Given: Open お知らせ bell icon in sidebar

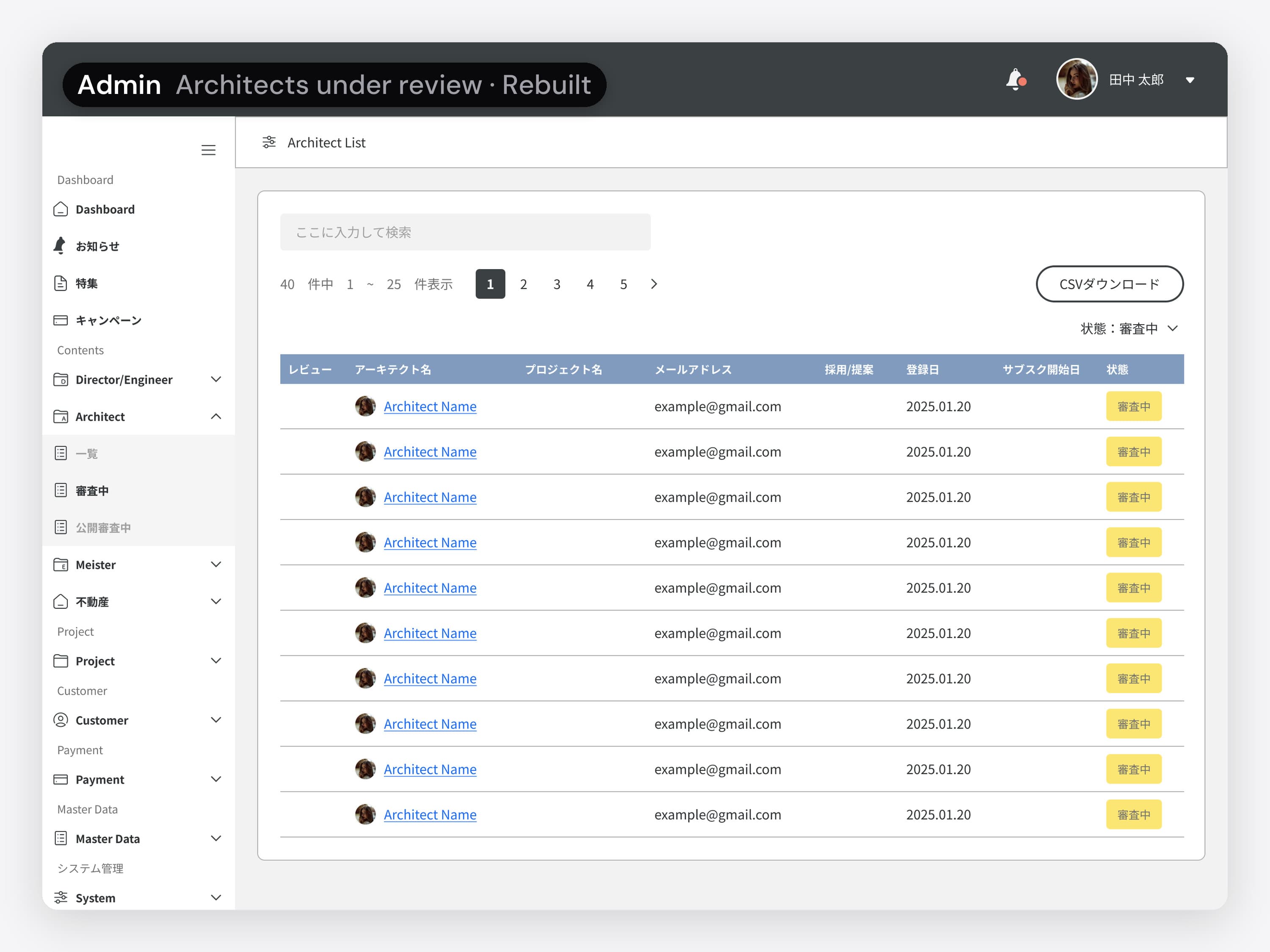Looking at the screenshot, I should point(60,245).
